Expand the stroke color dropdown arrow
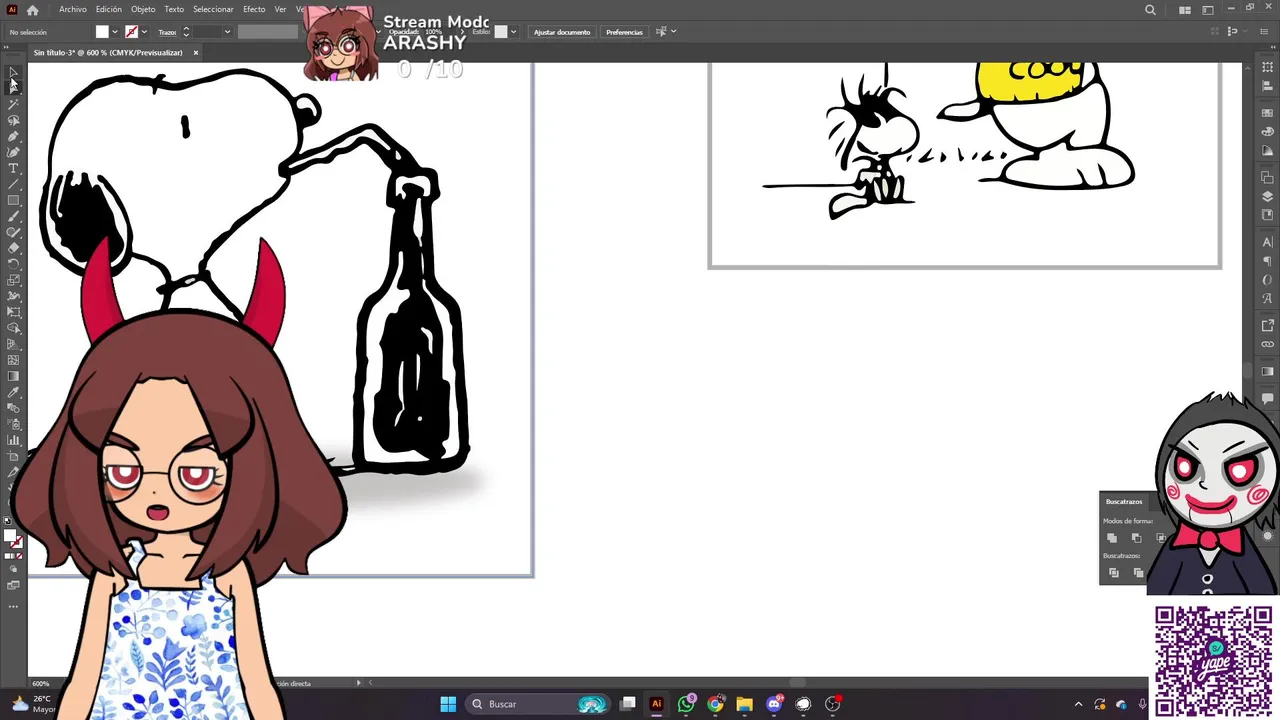The image size is (1280, 720). pos(145,32)
